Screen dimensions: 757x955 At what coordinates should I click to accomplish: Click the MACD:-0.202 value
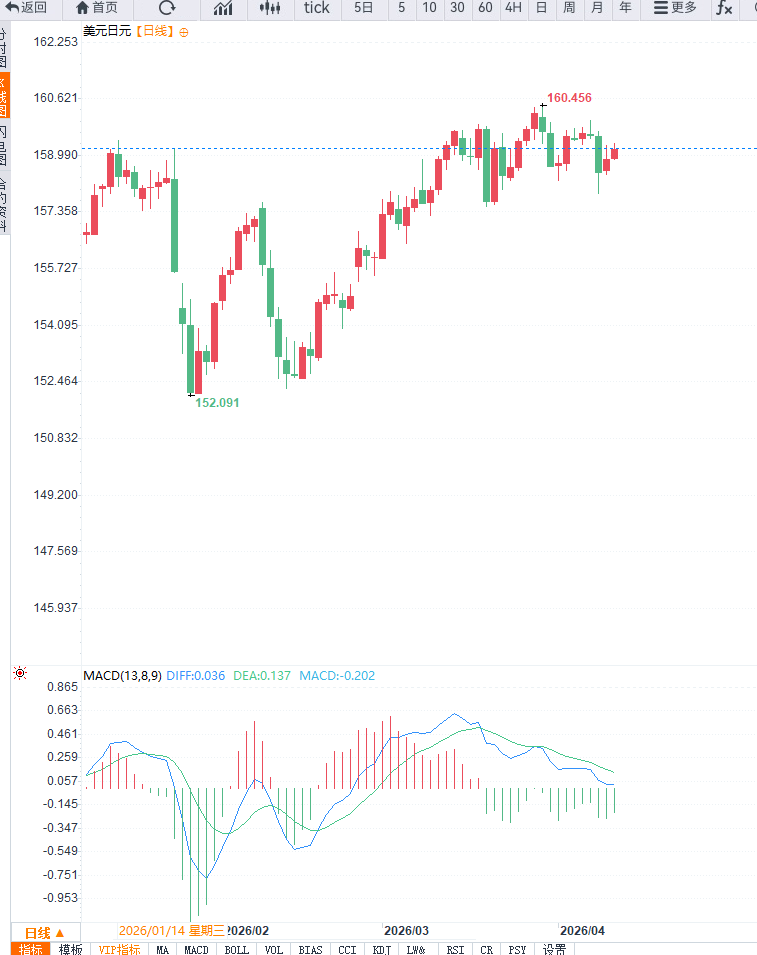pyautogui.click(x=337, y=675)
